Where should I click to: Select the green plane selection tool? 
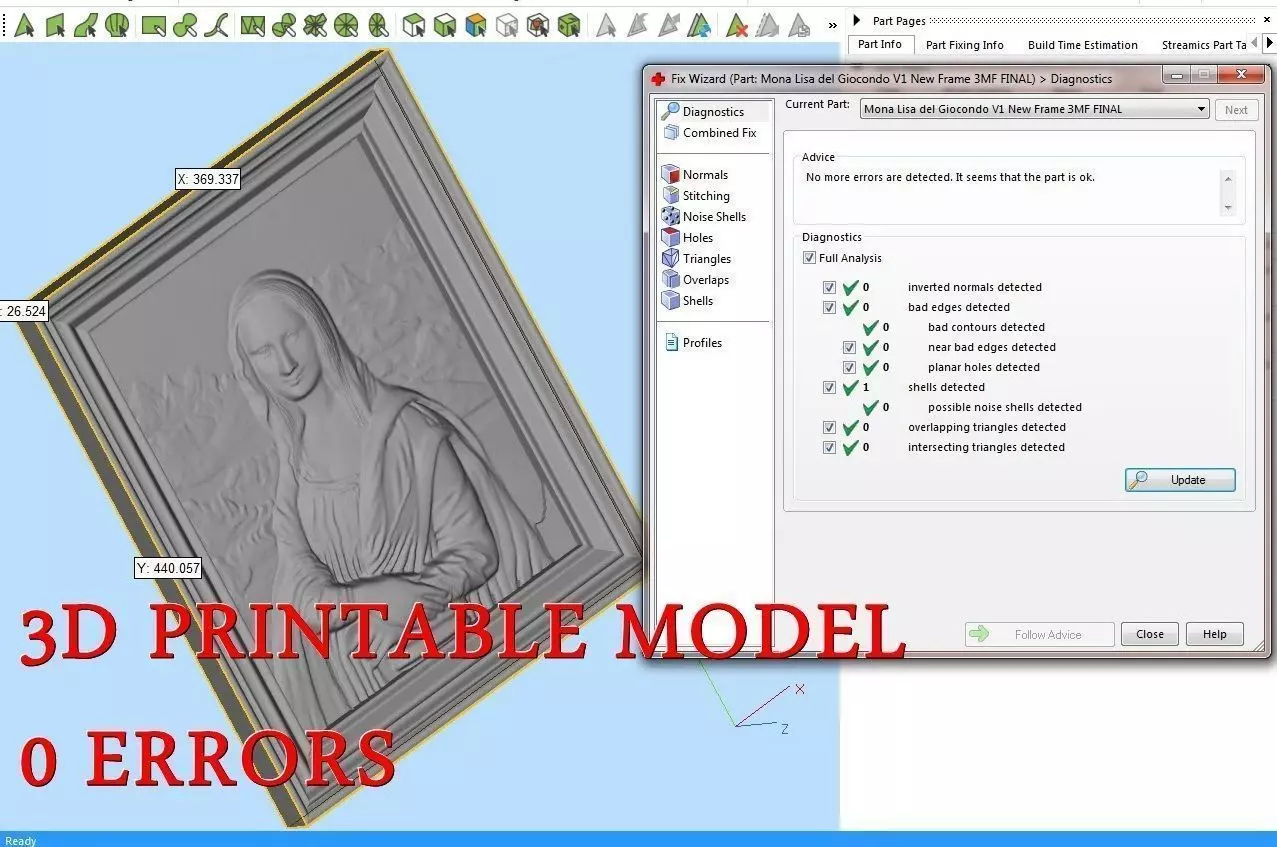[55, 25]
